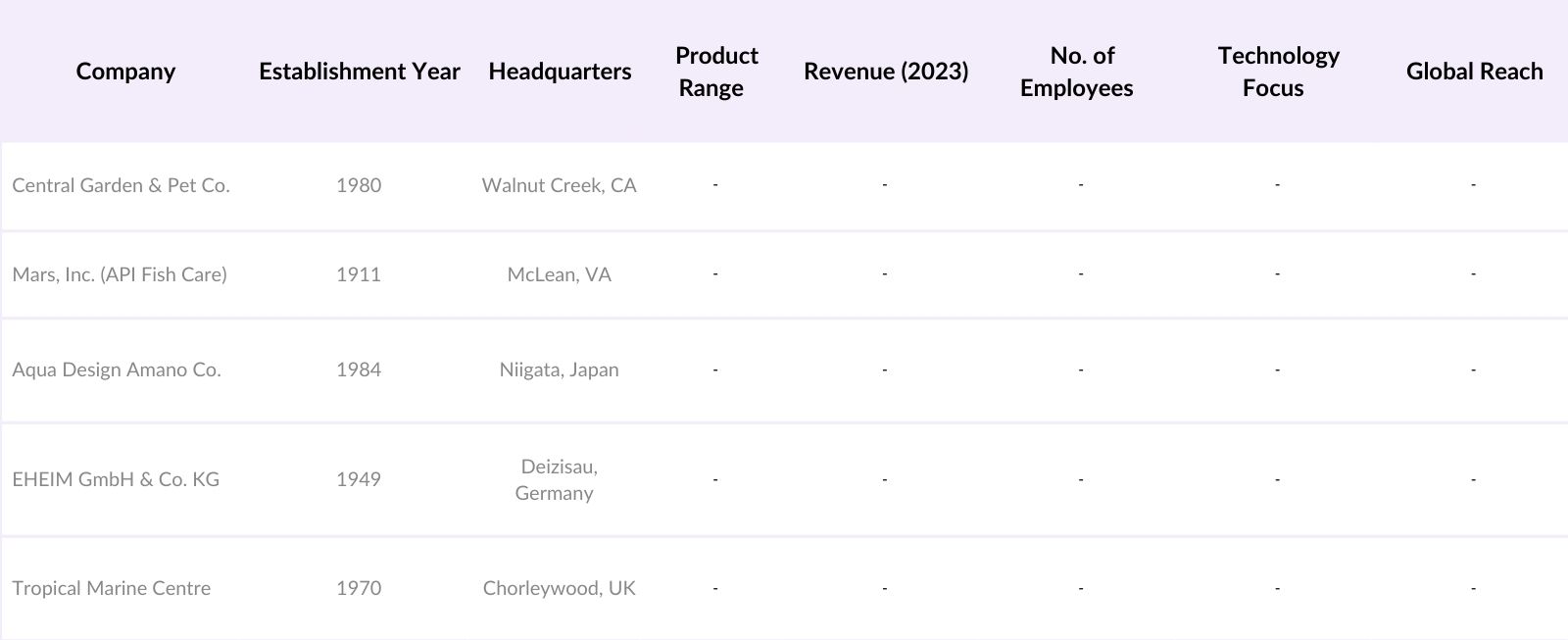Click the Revenue (2023) column header

[x=885, y=72]
